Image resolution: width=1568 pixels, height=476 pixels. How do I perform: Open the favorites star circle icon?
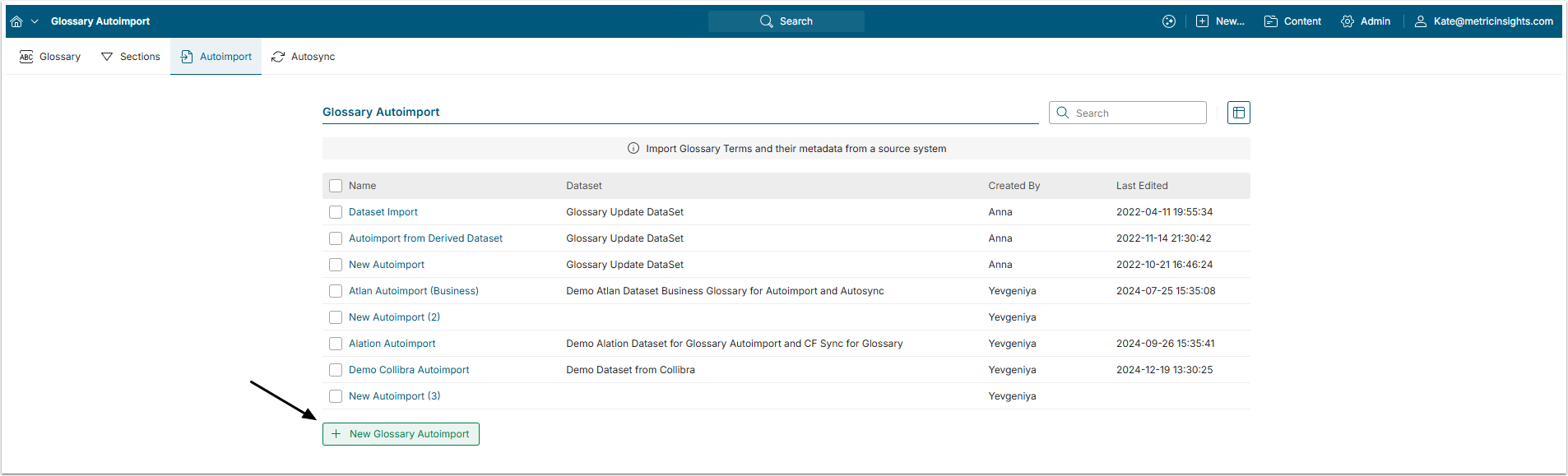[x=1168, y=21]
